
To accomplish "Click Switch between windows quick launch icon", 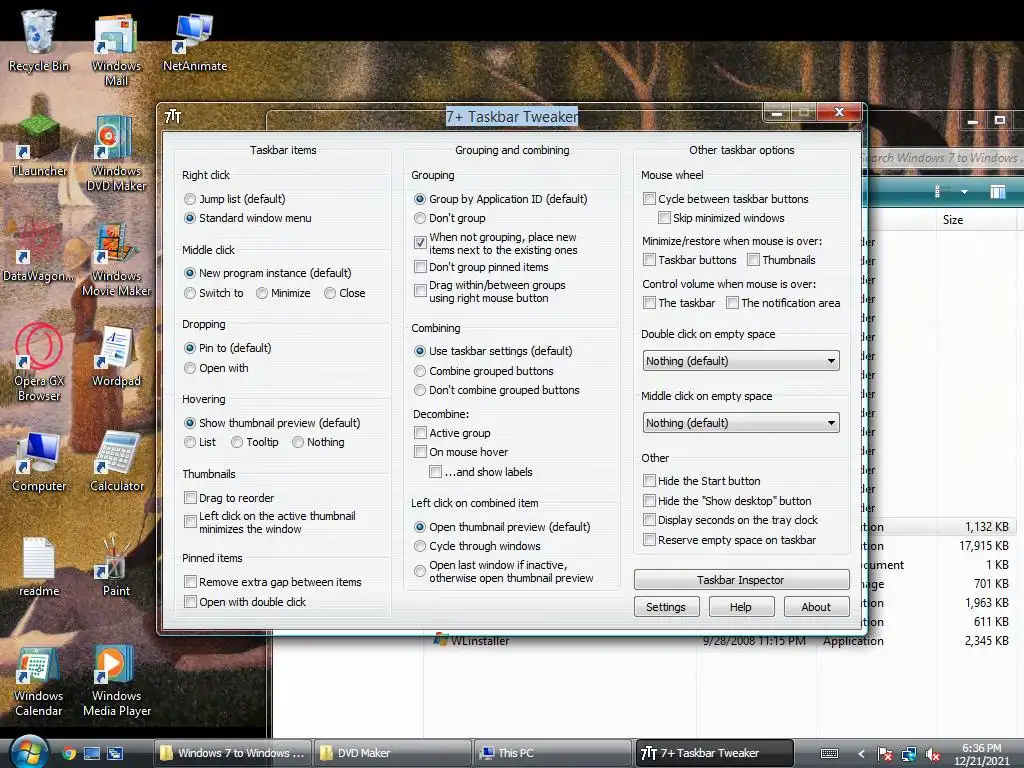I will 116,753.
